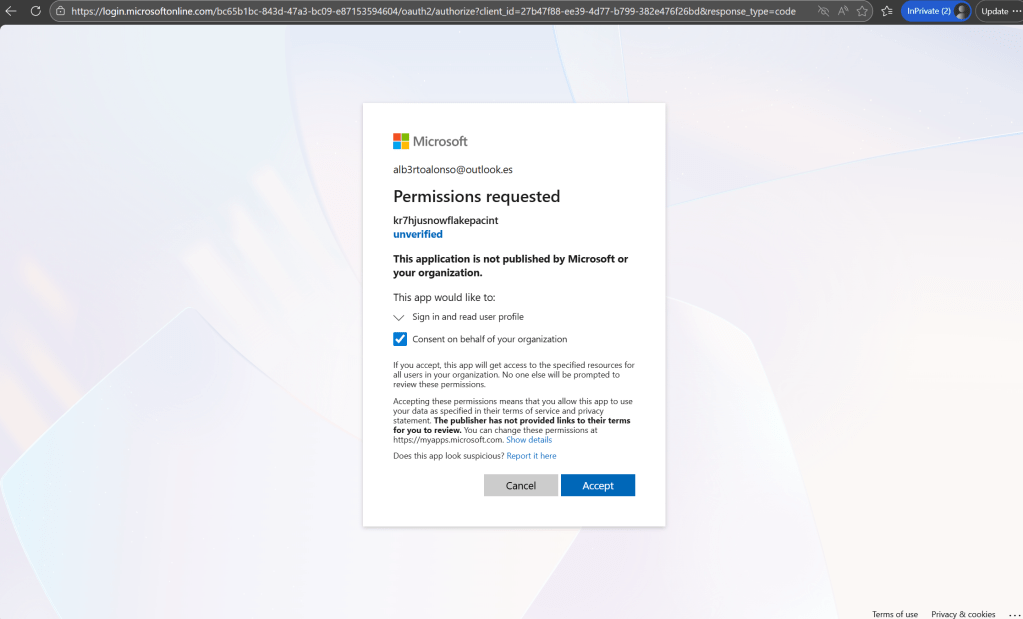
Task: Open the Favorites list icon
Action: pos(886,11)
